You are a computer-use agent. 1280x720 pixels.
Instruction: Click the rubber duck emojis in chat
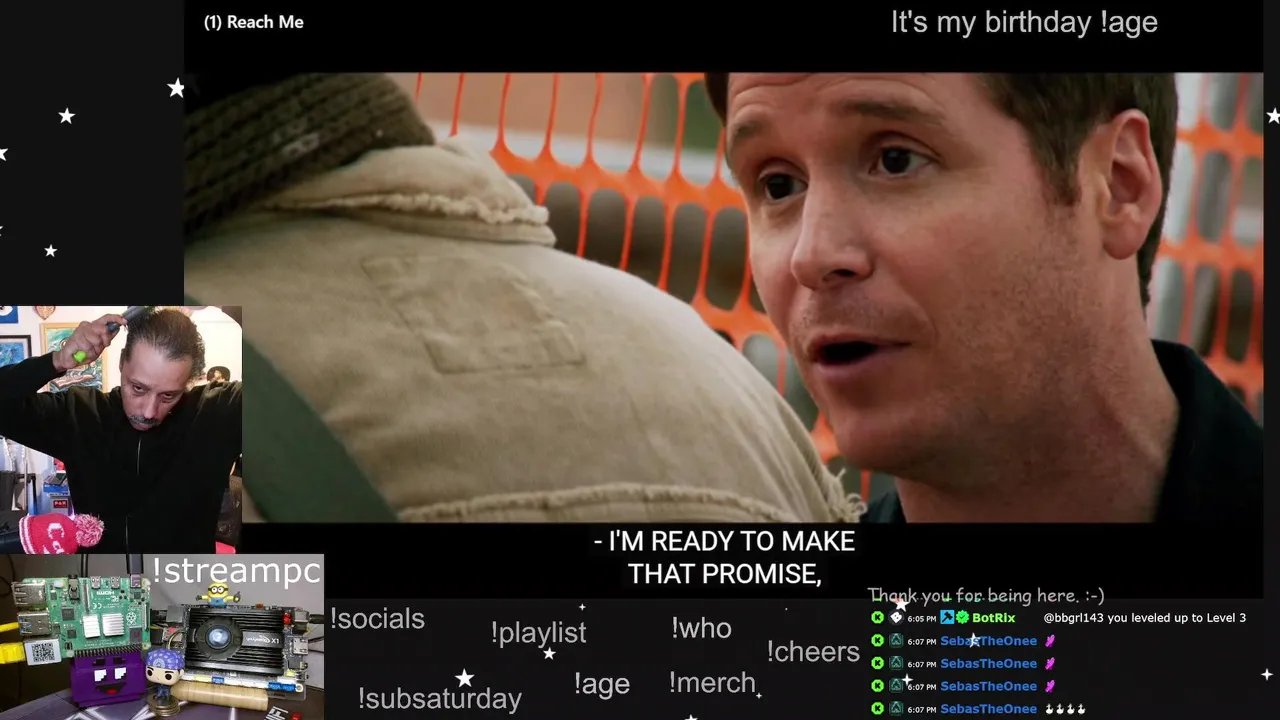tap(1066, 709)
